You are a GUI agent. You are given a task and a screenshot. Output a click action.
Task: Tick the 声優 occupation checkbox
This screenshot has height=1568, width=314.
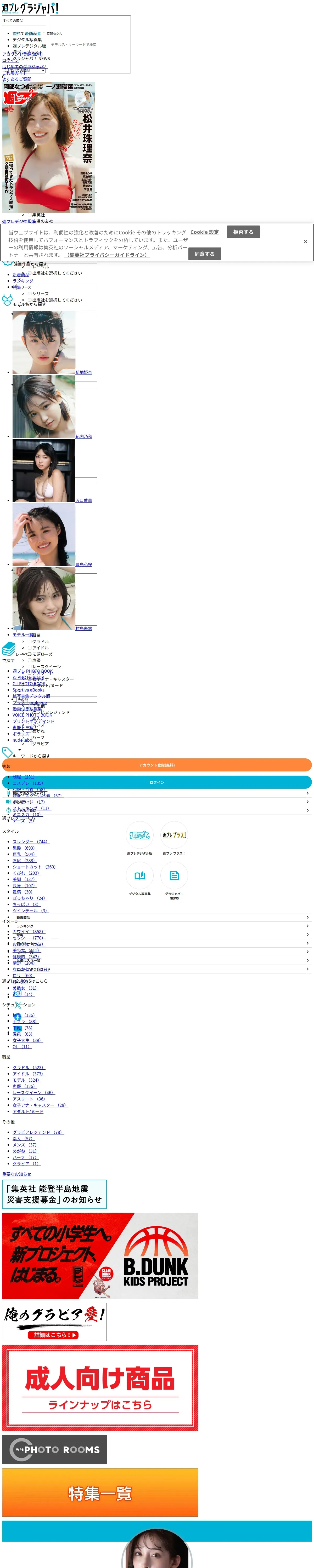(x=30, y=660)
